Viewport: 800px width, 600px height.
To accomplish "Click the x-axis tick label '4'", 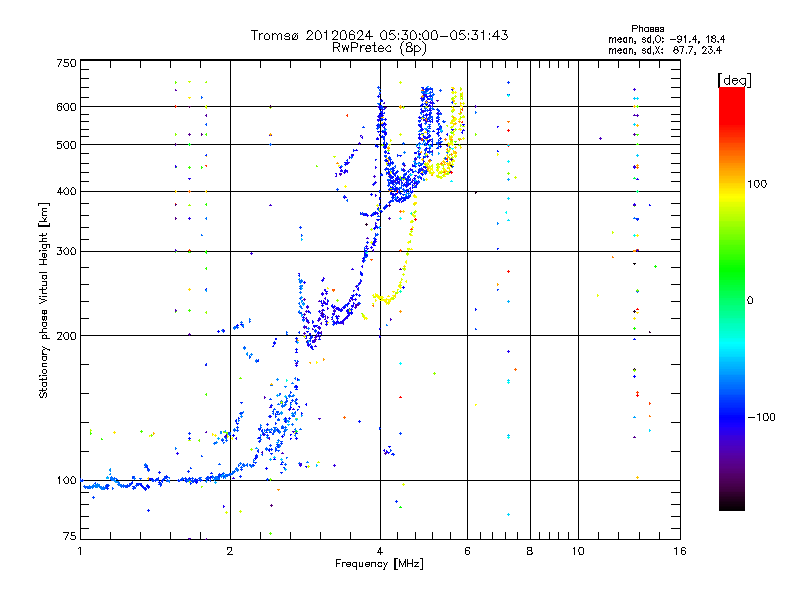I will click(380, 551).
